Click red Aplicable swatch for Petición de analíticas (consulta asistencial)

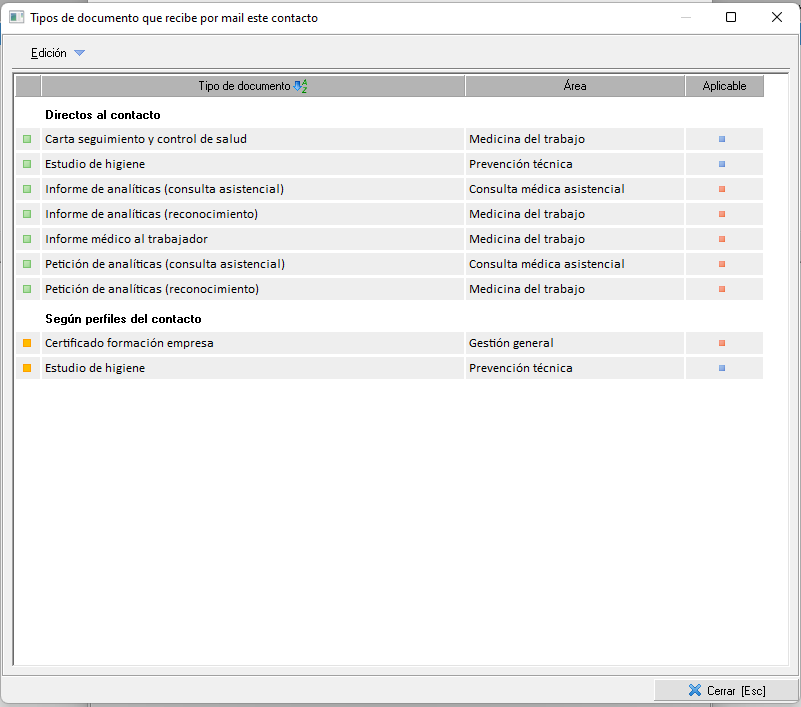point(722,264)
